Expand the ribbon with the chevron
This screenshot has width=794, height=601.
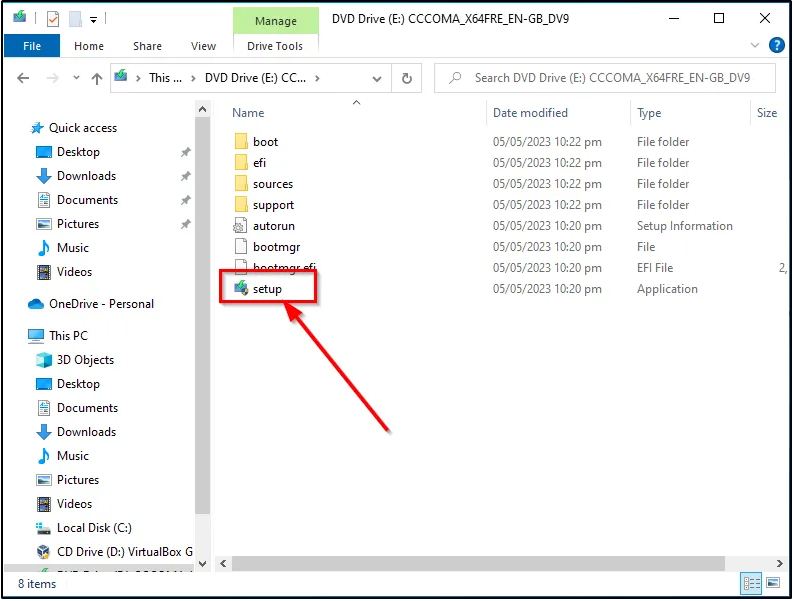point(755,45)
